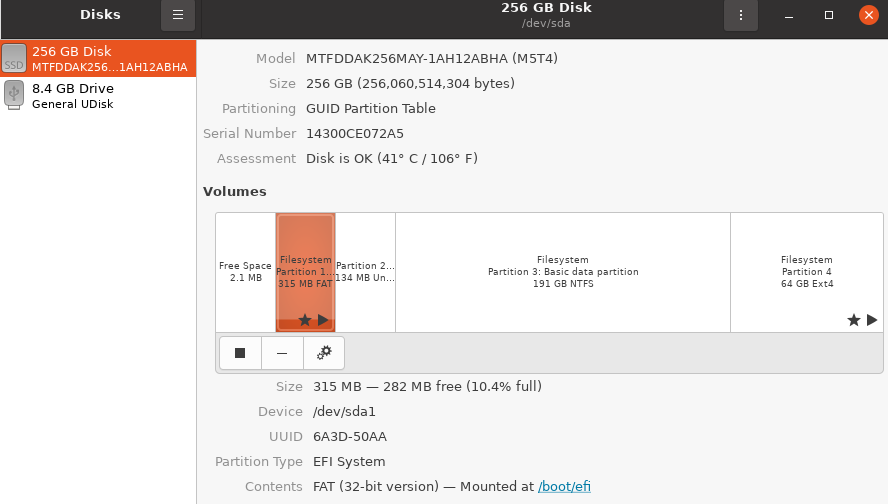Select Partition 2 134 MB volume block

(365, 272)
